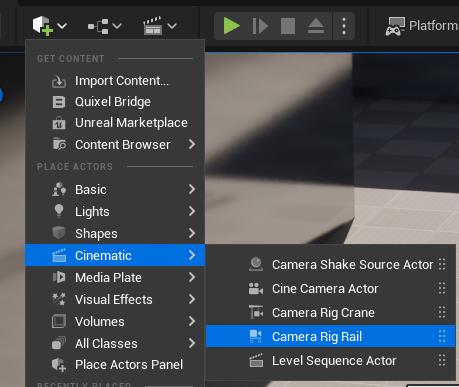459x387 pixels.
Task: Click the Skip/advance frame button
Action: (x=260, y=26)
